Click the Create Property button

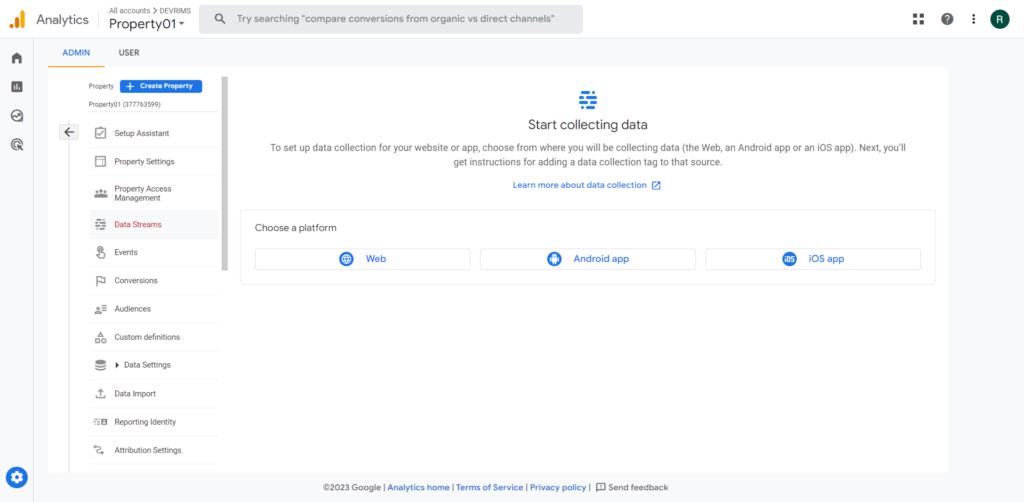[x=161, y=86]
